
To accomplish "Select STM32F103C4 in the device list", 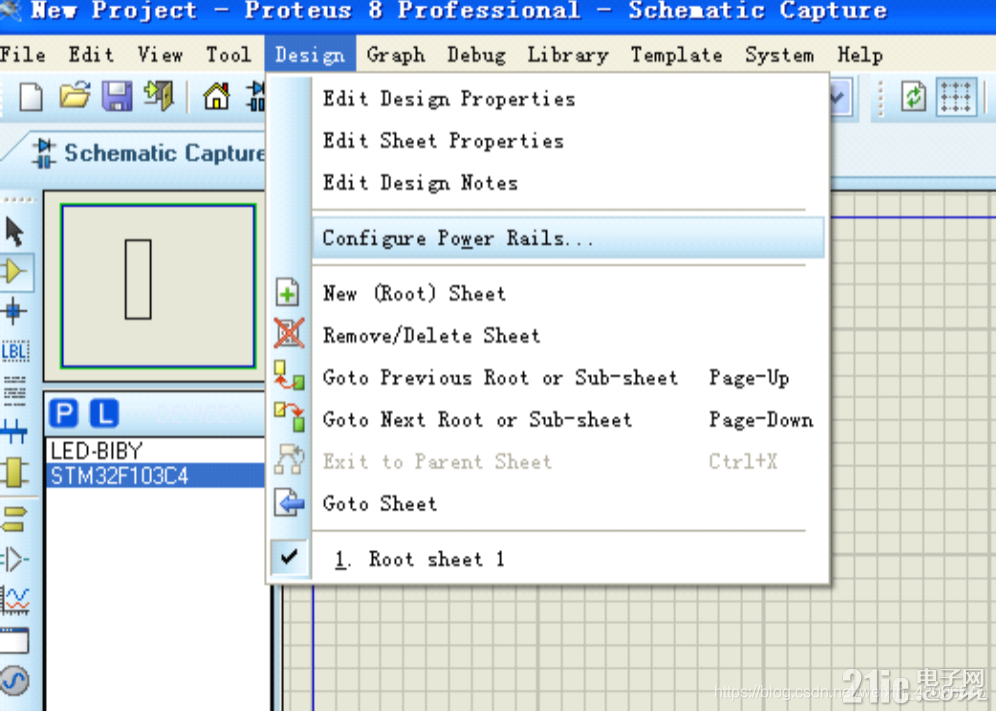I will pyautogui.click(x=156, y=476).
